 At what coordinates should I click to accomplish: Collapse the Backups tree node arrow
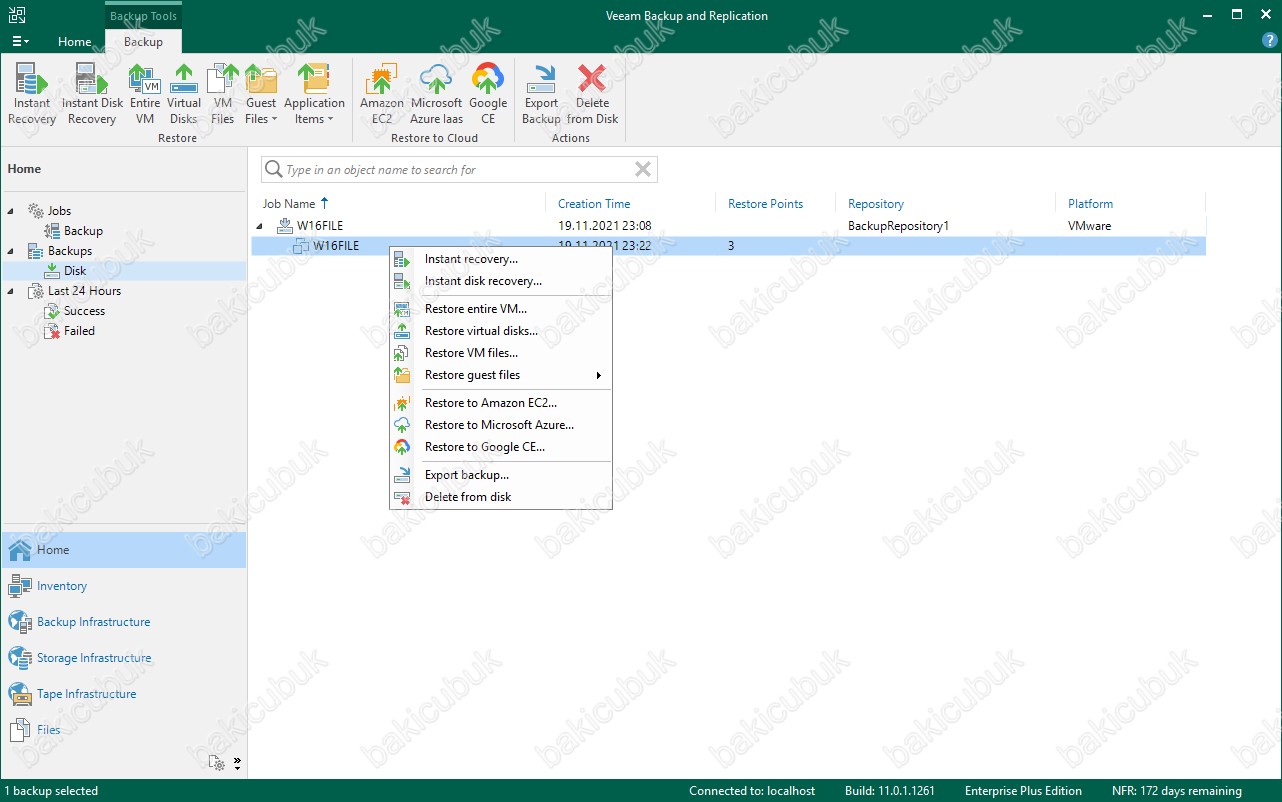[x=11, y=251]
